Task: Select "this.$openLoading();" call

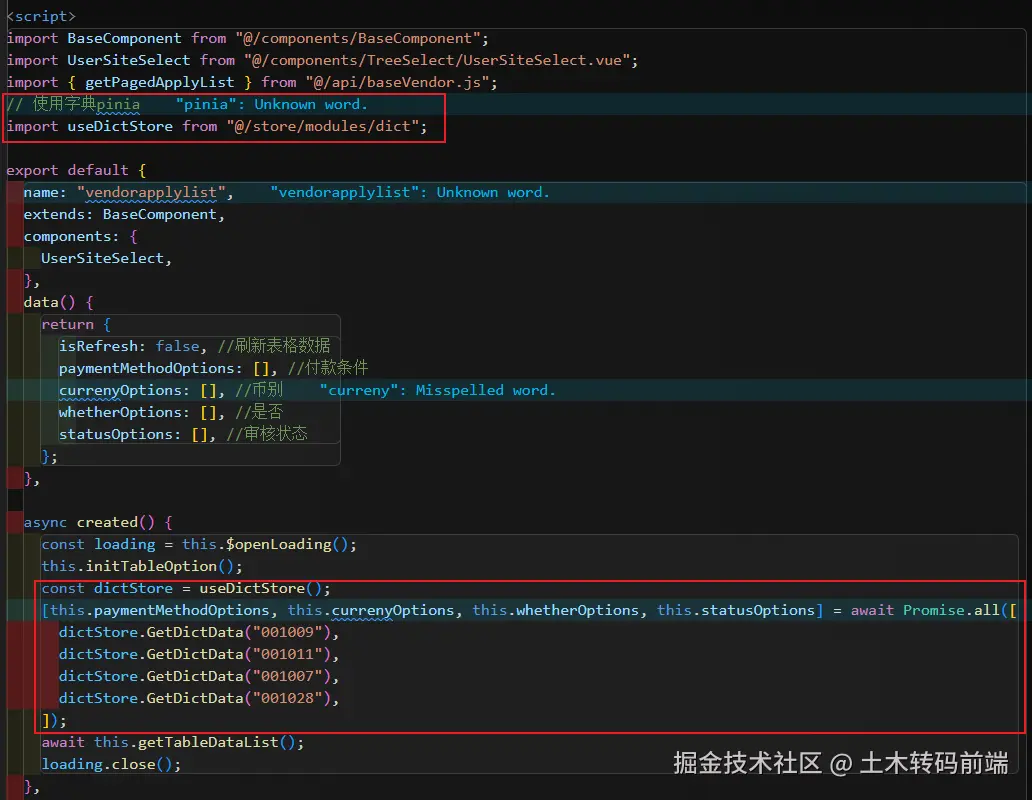Action: pyautogui.click(x=269, y=544)
